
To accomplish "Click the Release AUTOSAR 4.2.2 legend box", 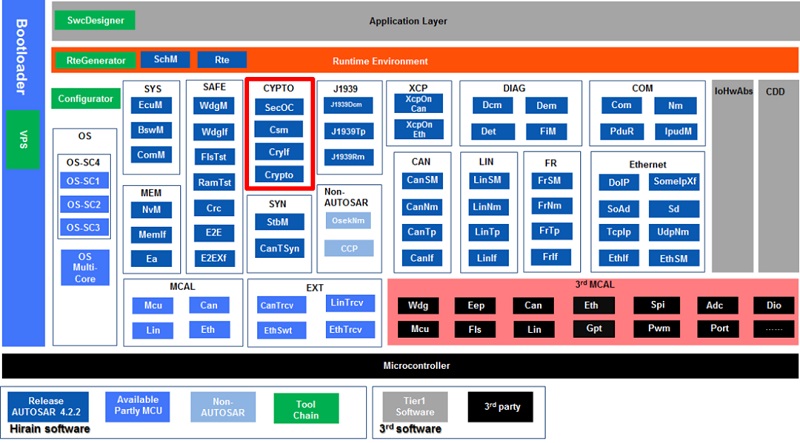I will click(47, 407).
